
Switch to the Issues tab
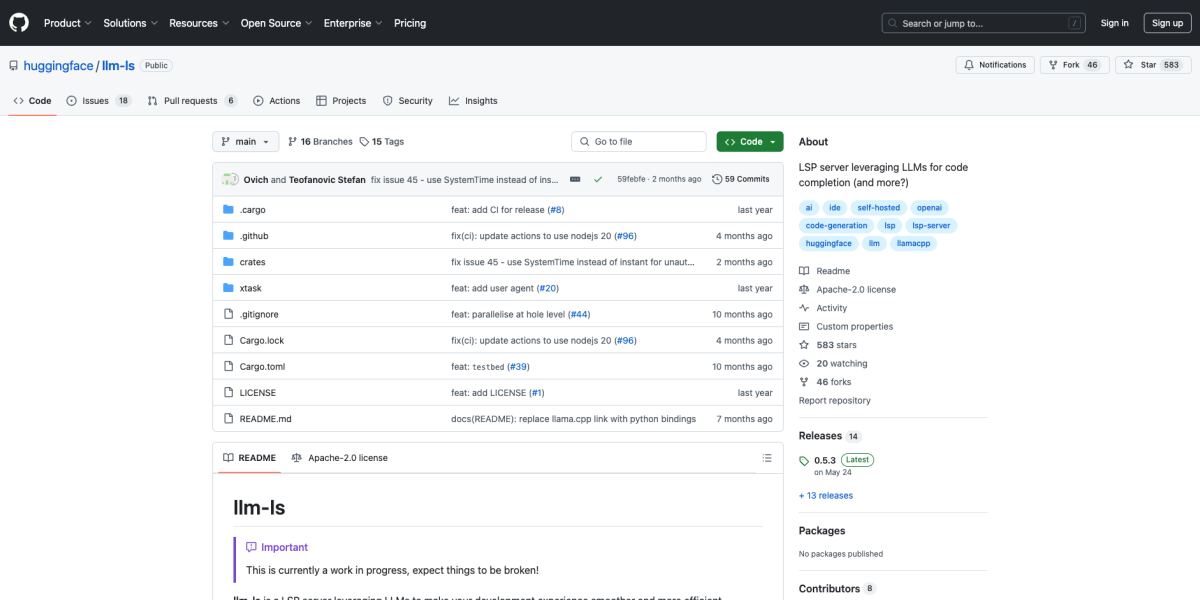[x=96, y=101]
